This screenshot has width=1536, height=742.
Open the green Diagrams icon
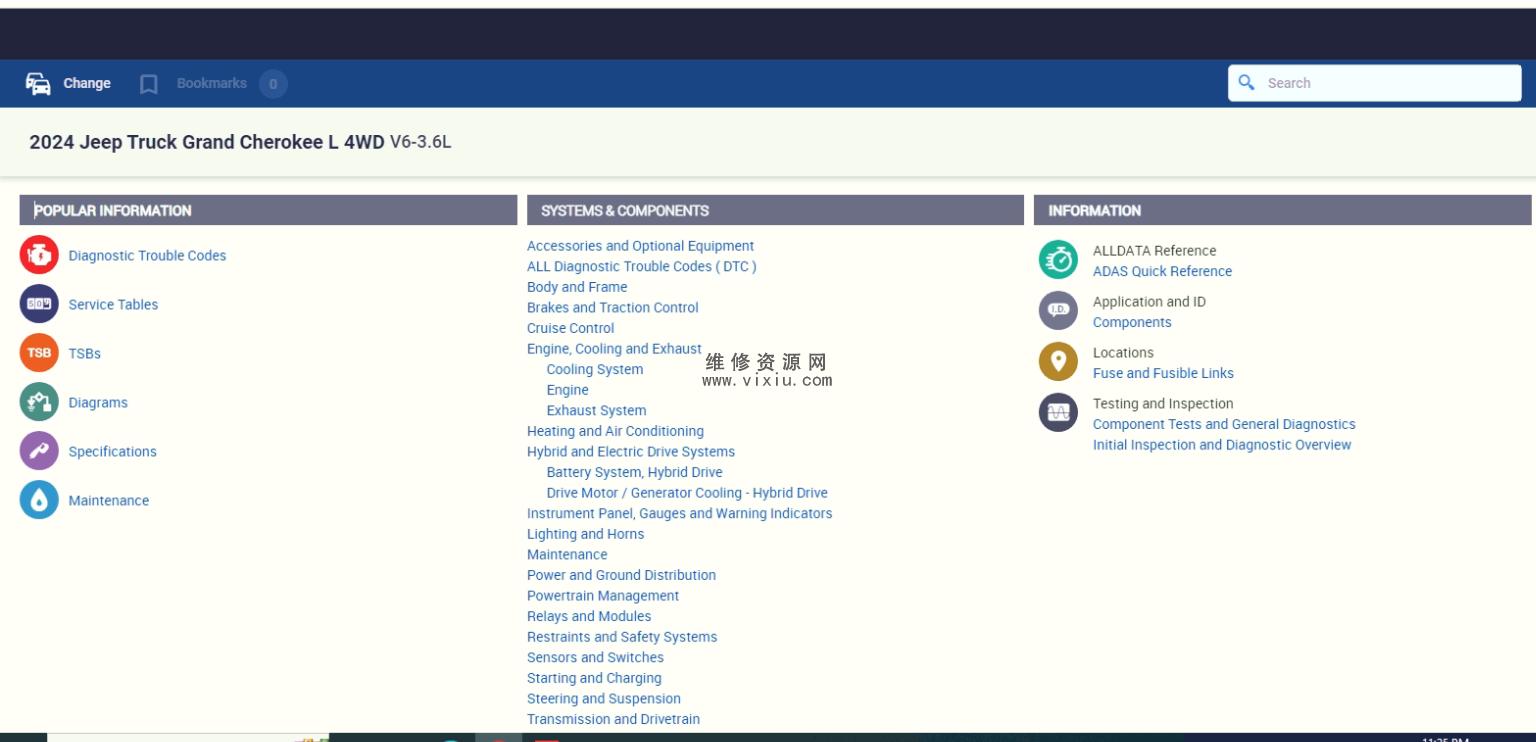[39, 402]
